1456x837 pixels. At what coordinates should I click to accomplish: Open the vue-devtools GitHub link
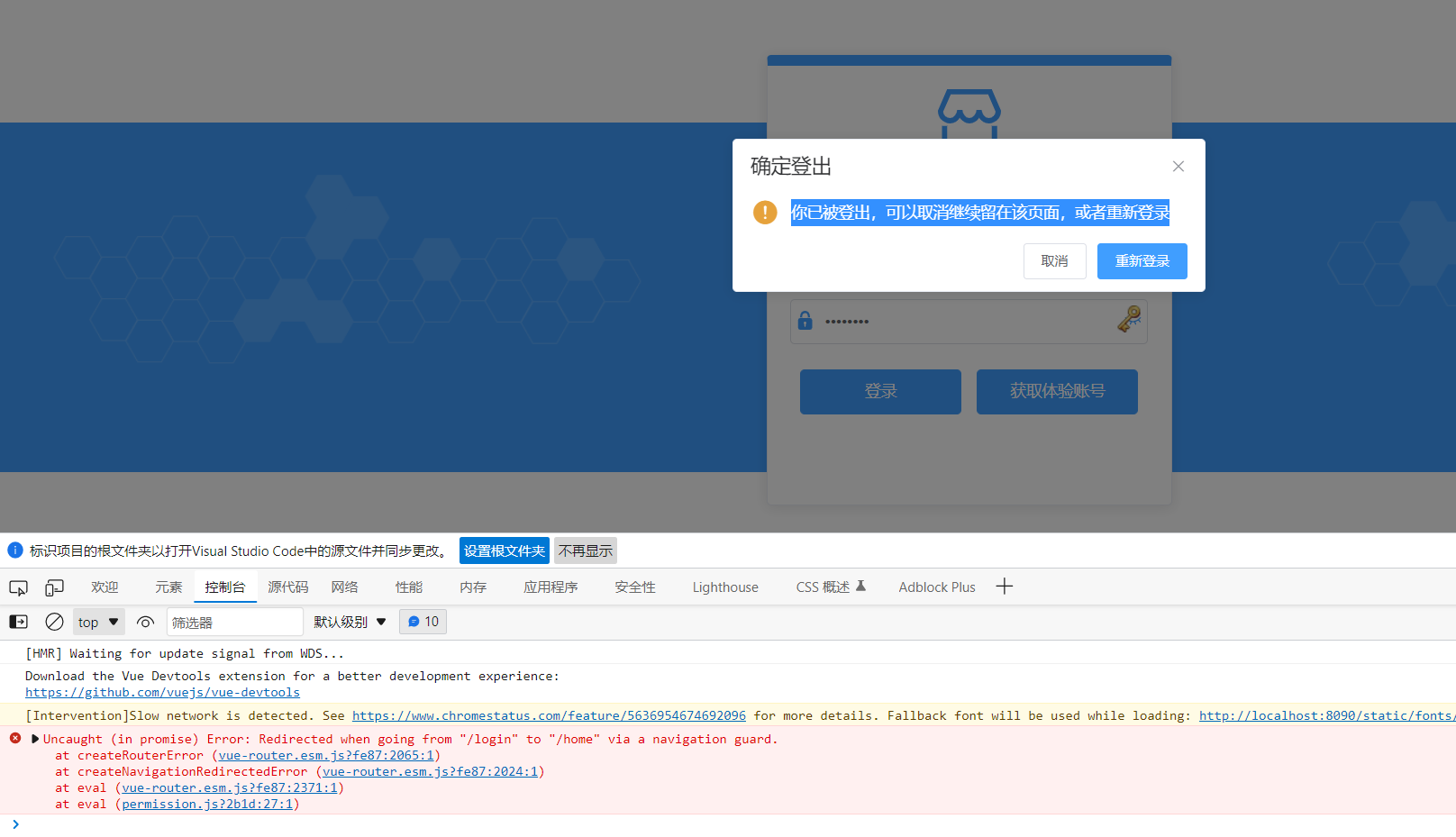pyautogui.click(x=162, y=692)
